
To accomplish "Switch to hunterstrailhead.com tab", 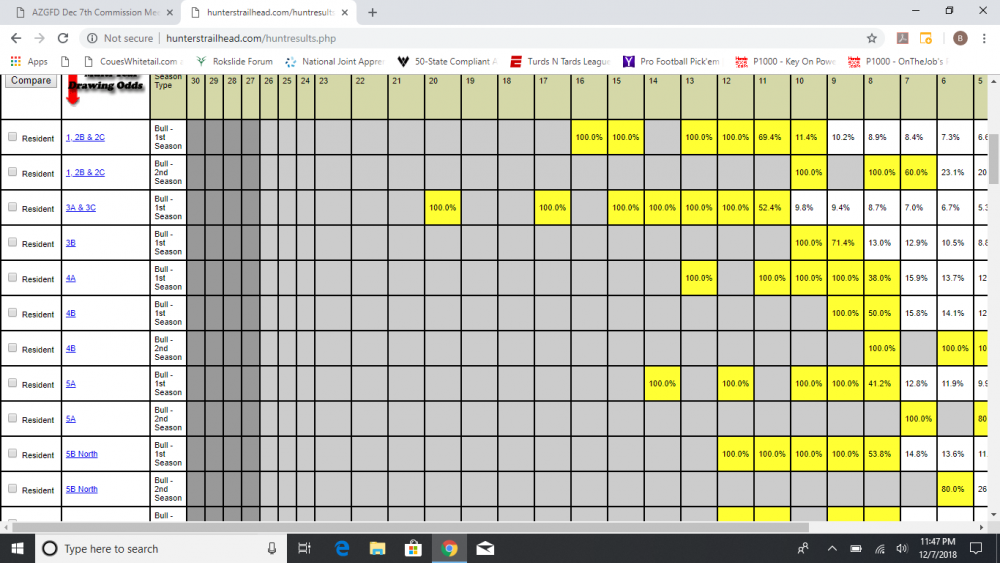I will point(268,12).
